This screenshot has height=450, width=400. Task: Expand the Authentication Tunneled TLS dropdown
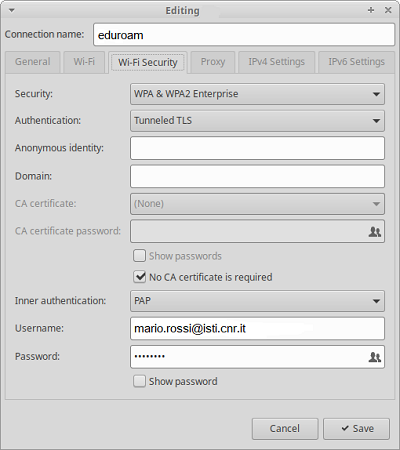pos(257,121)
